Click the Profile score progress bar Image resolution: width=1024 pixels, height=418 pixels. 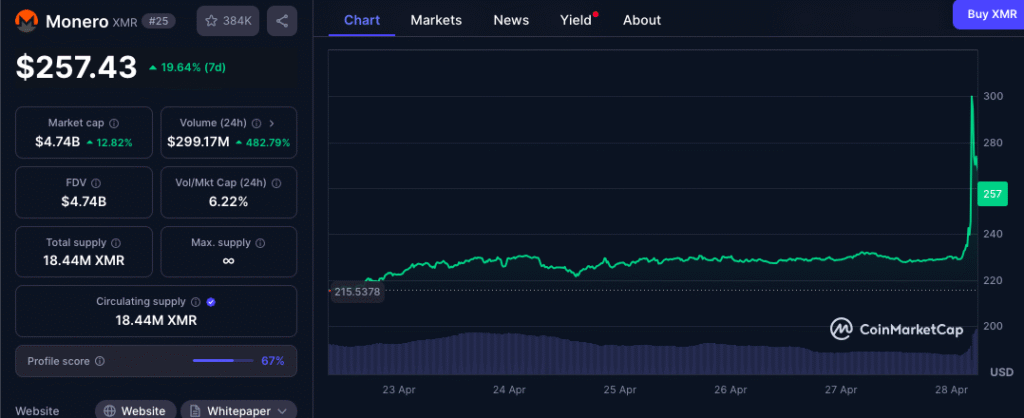point(225,361)
